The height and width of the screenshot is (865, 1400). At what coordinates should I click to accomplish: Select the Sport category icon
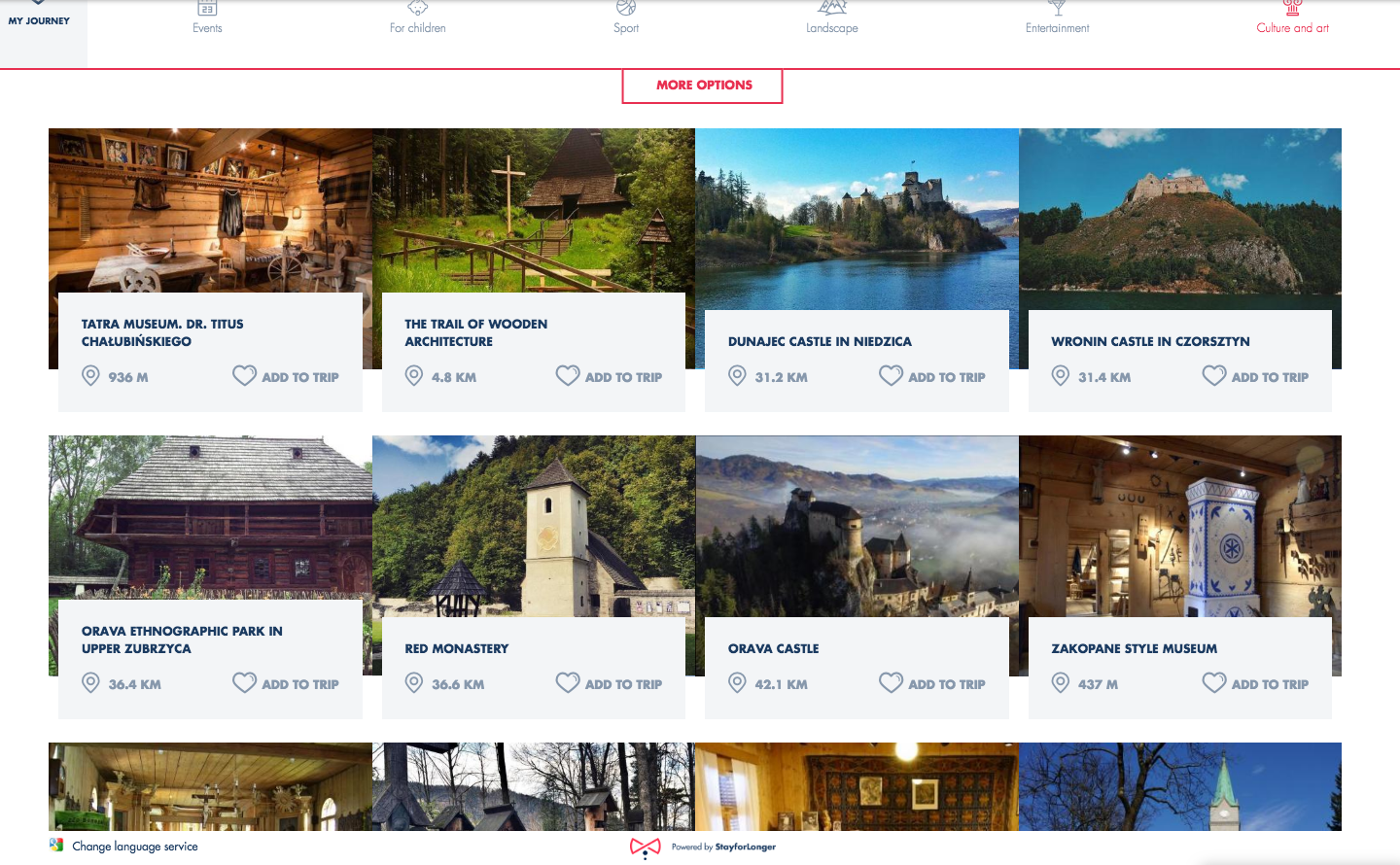point(625,9)
